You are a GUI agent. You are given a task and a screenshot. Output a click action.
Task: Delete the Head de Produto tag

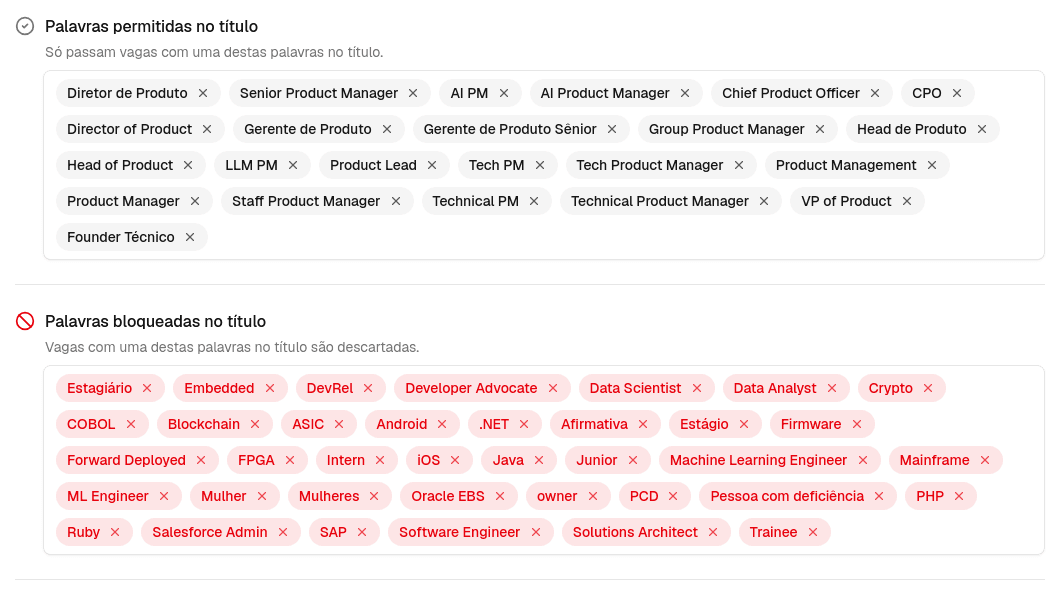point(982,129)
